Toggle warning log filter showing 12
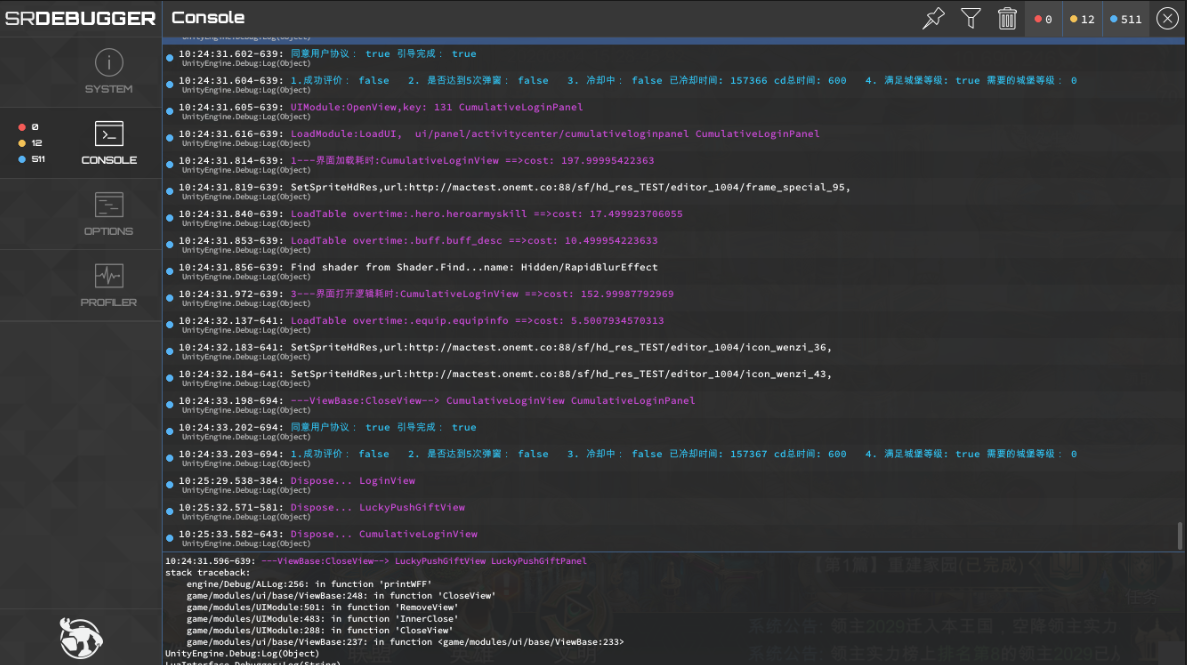Image resolution: width=1187 pixels, height=665 pixels. 1082,19
